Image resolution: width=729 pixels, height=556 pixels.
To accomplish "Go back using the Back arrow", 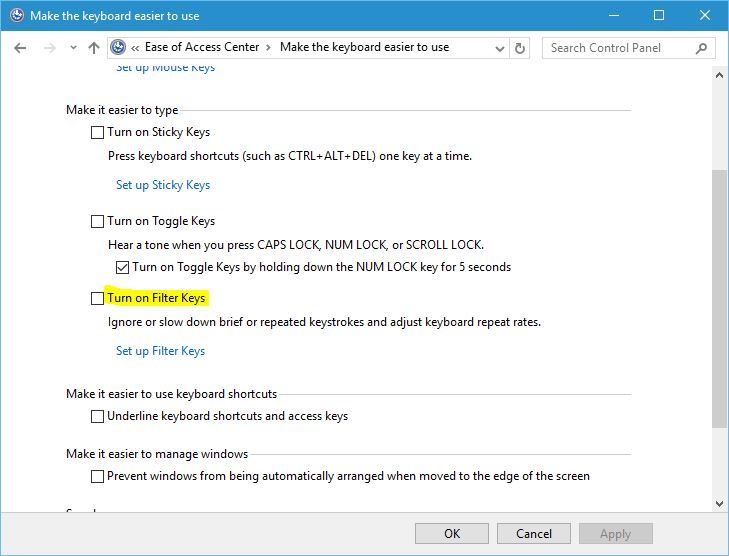I will [x=20, y=48].
